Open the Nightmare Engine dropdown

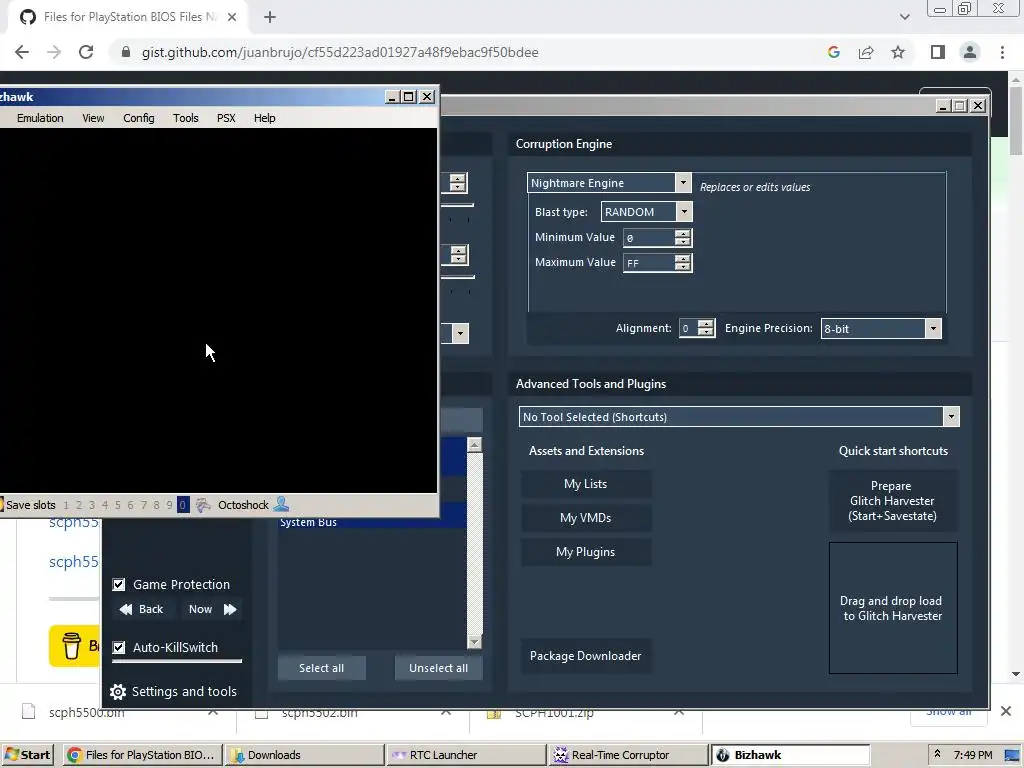[x=683, y=182]
